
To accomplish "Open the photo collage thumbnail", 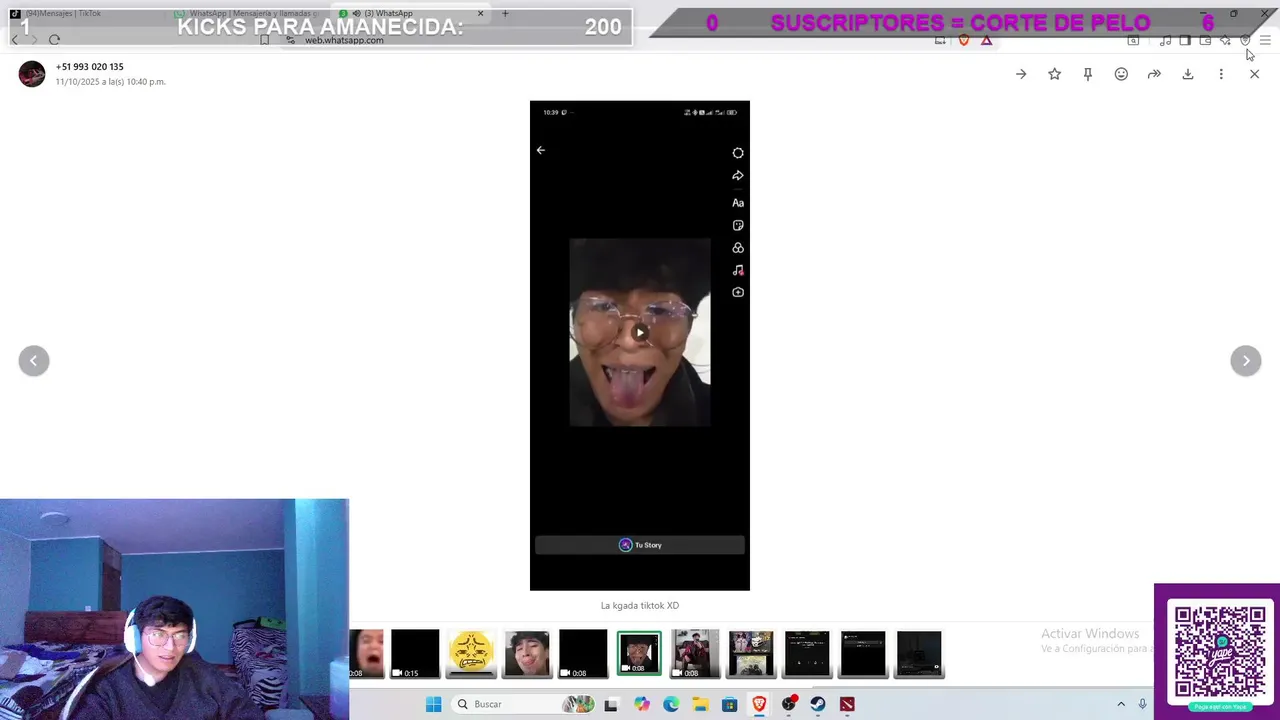I will (x=751, y=654).
